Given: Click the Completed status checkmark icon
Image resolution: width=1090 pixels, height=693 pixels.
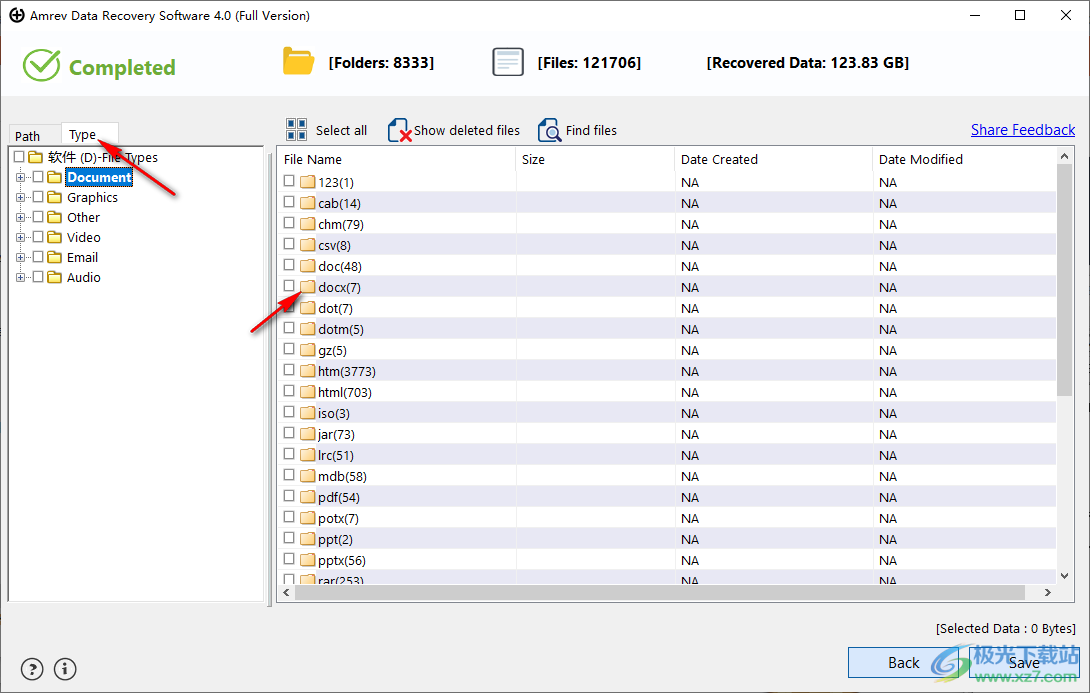Looking at the screenshot, I should click(41, 66).
